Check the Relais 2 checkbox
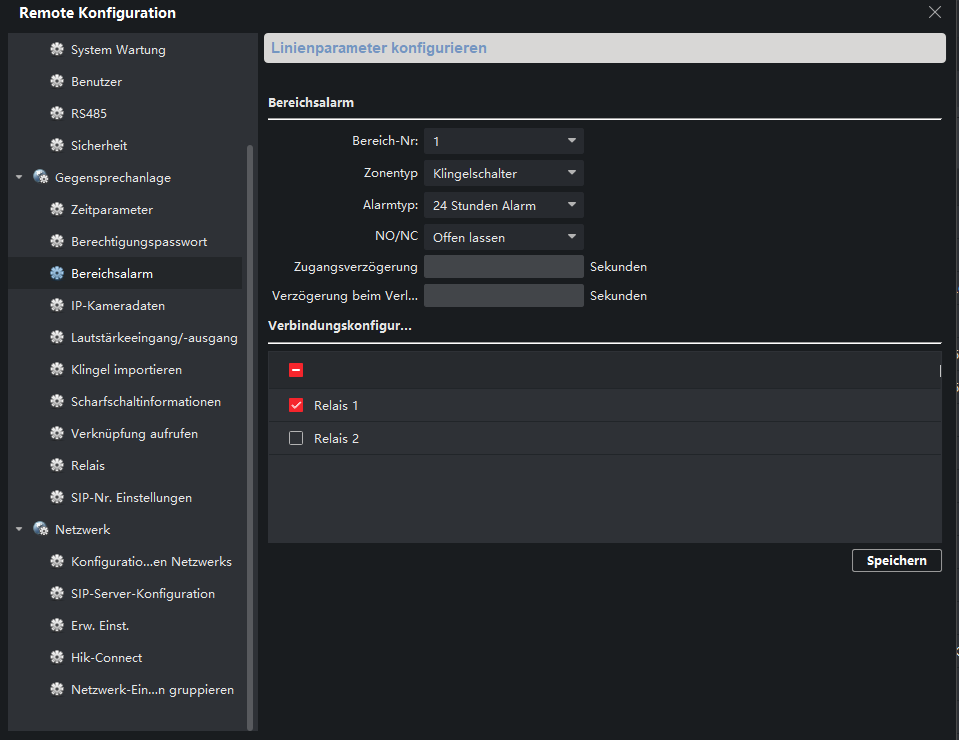Image resolution: width=960 pixels, height=740 pixels. pyautogui.click(x=296, y=438)
